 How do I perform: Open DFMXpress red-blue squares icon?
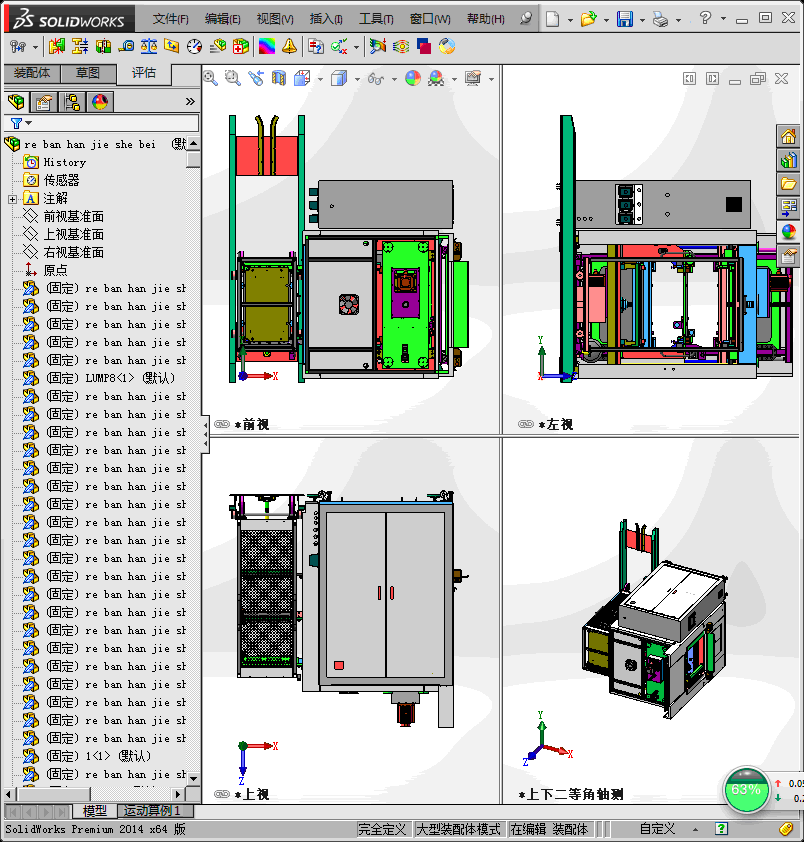coord(424,47)
